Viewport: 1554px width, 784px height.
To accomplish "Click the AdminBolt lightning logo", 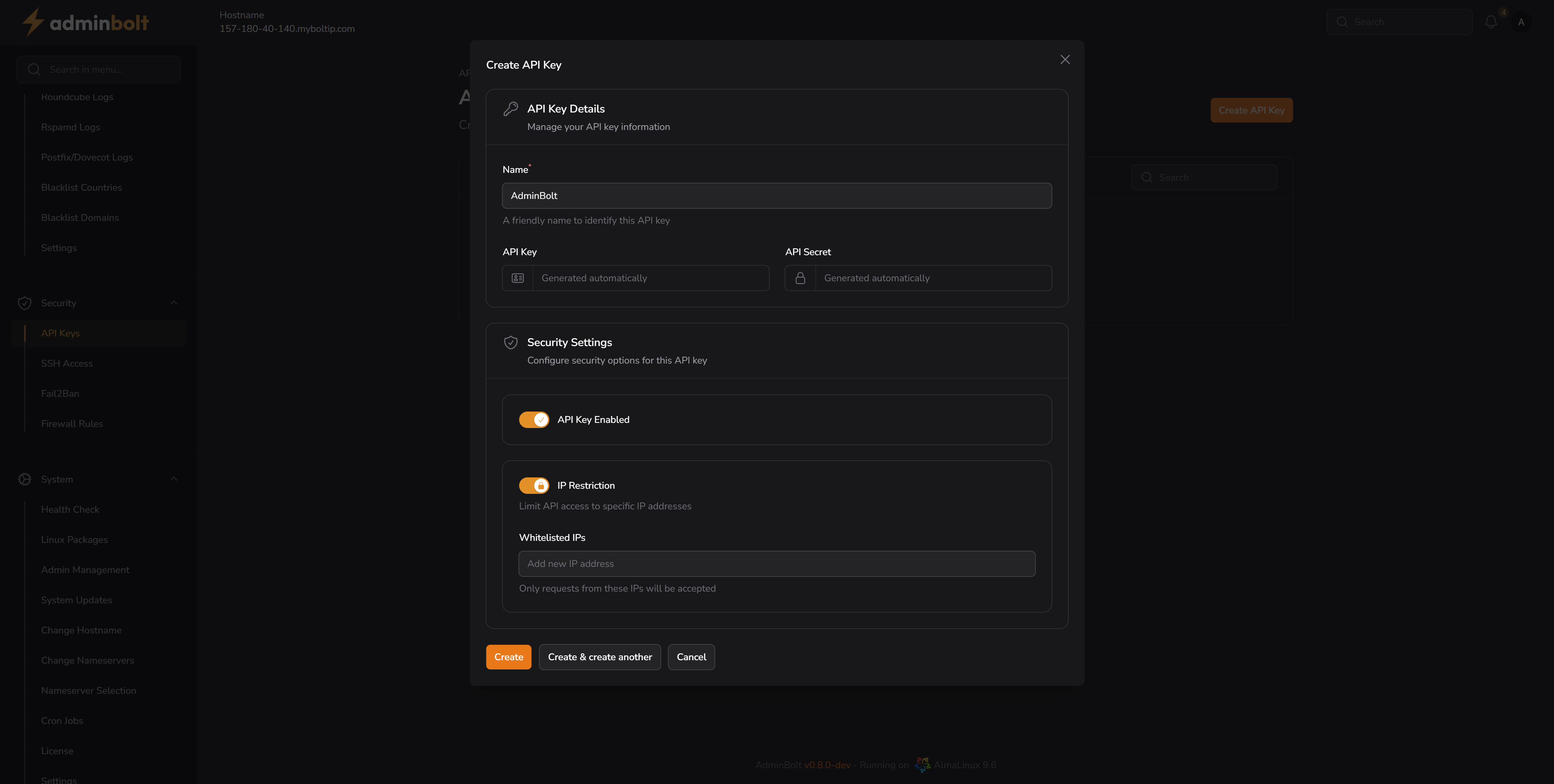I will [33, 22].
